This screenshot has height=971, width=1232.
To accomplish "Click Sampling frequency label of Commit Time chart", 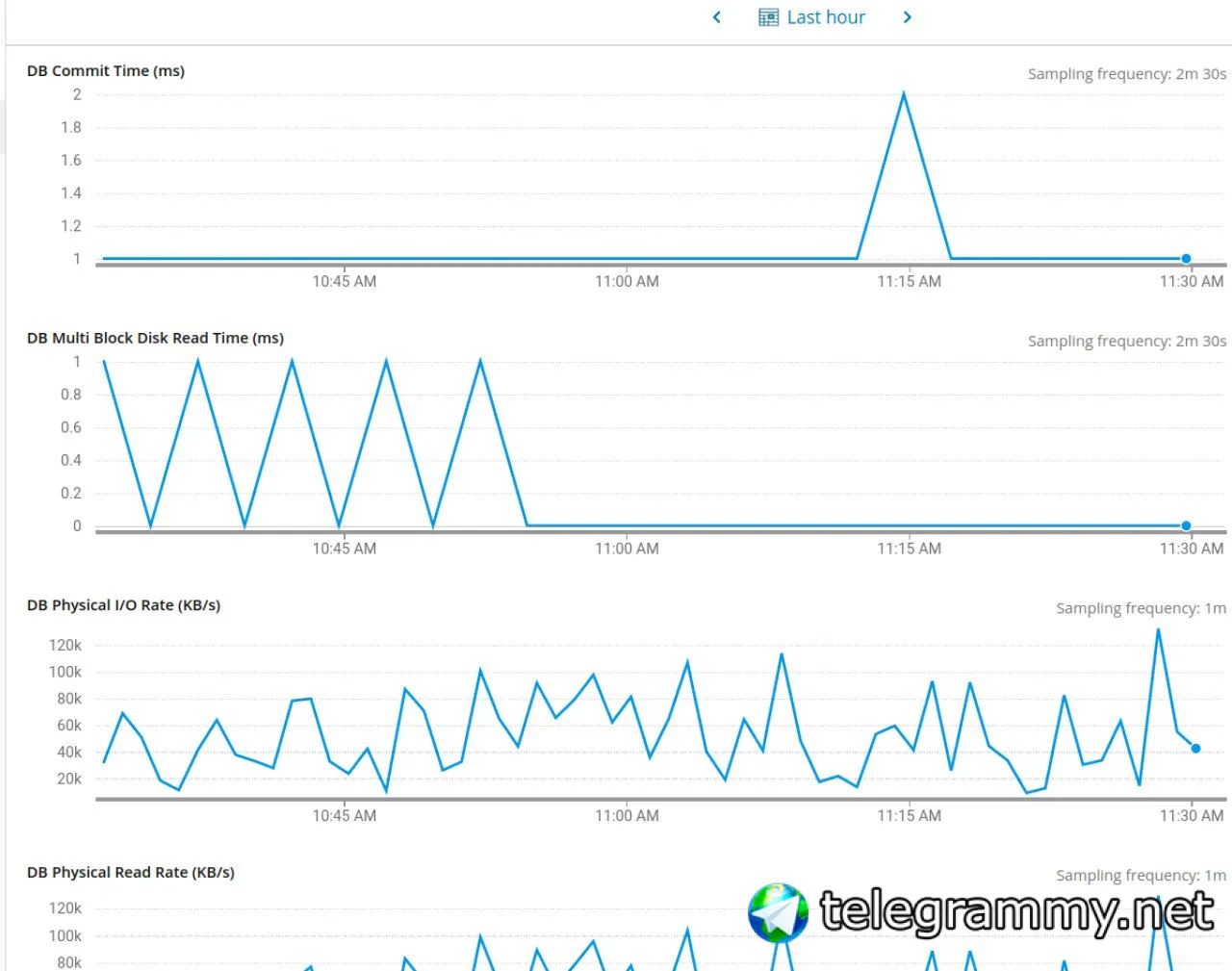I will [1127, 74].
